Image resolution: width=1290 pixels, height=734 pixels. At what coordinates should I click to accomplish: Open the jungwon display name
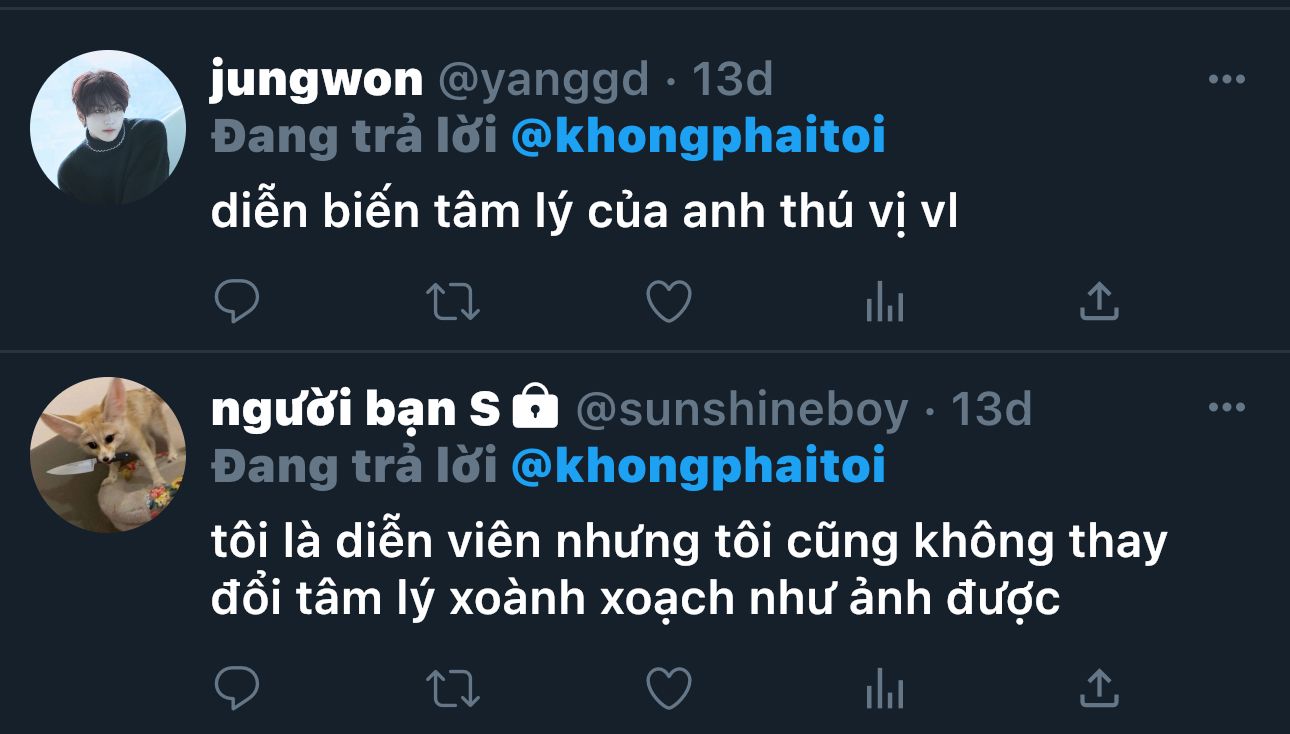[317, 81]
